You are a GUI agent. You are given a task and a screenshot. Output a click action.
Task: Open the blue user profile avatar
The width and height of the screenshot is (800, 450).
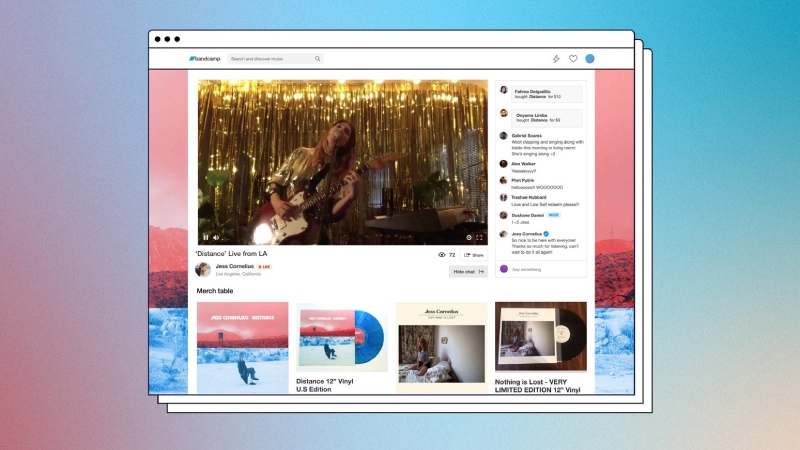[x=590, y=59]
